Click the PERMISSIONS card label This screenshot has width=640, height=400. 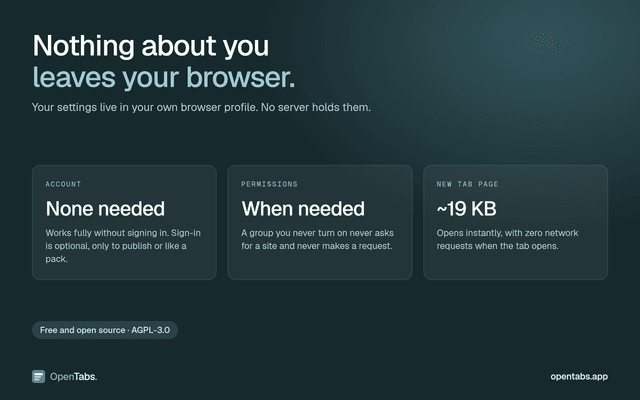tap(269, 184)
